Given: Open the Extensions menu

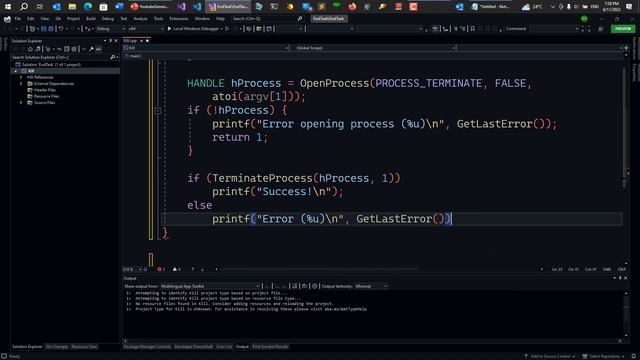Looking at the screenshot, I should coord(179,18).
